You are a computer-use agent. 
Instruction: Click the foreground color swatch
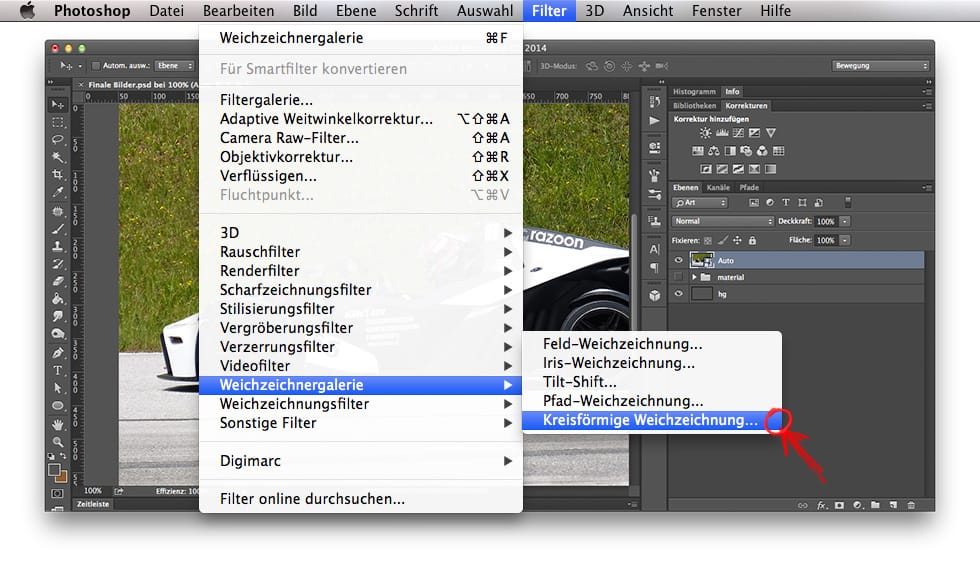click(x=54, y=469)
